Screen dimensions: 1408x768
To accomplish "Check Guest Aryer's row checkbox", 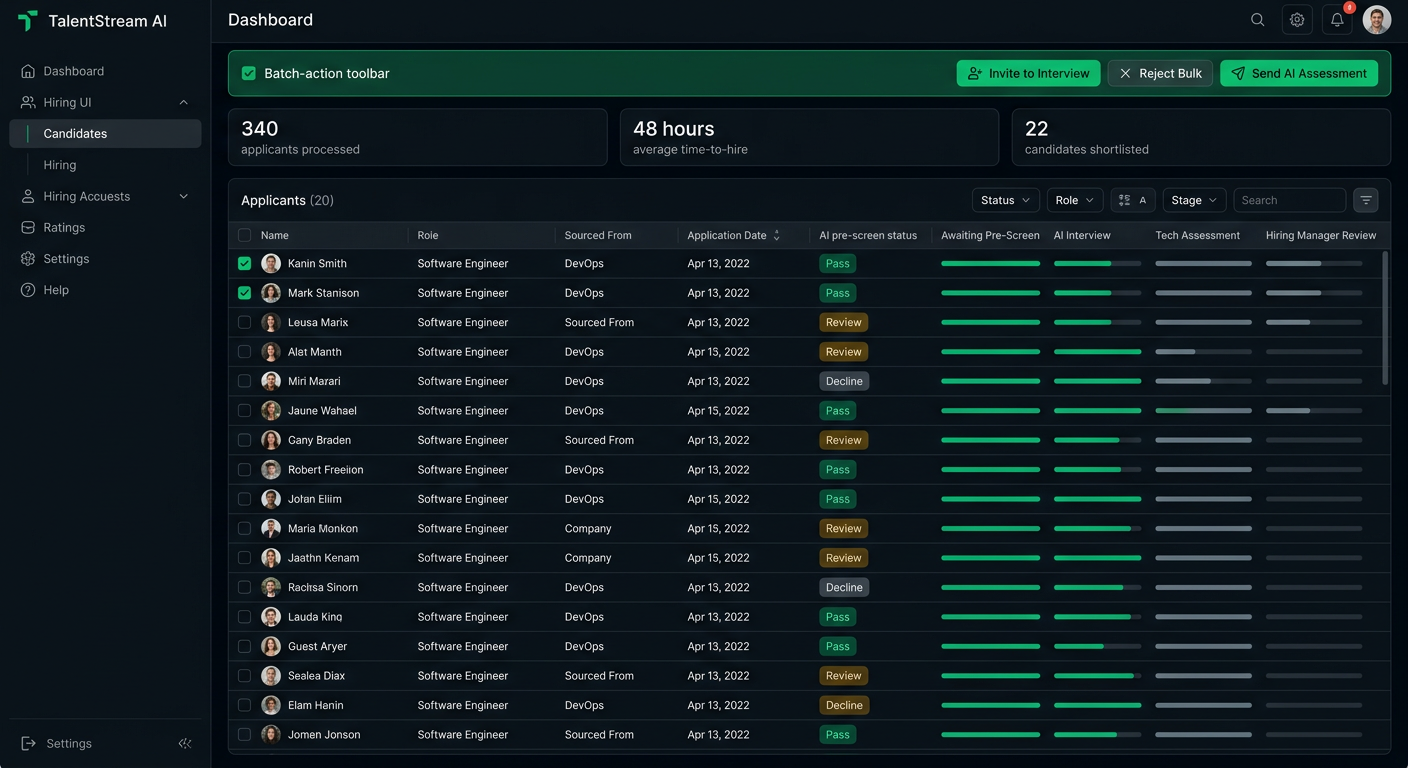I will [245, 646].
